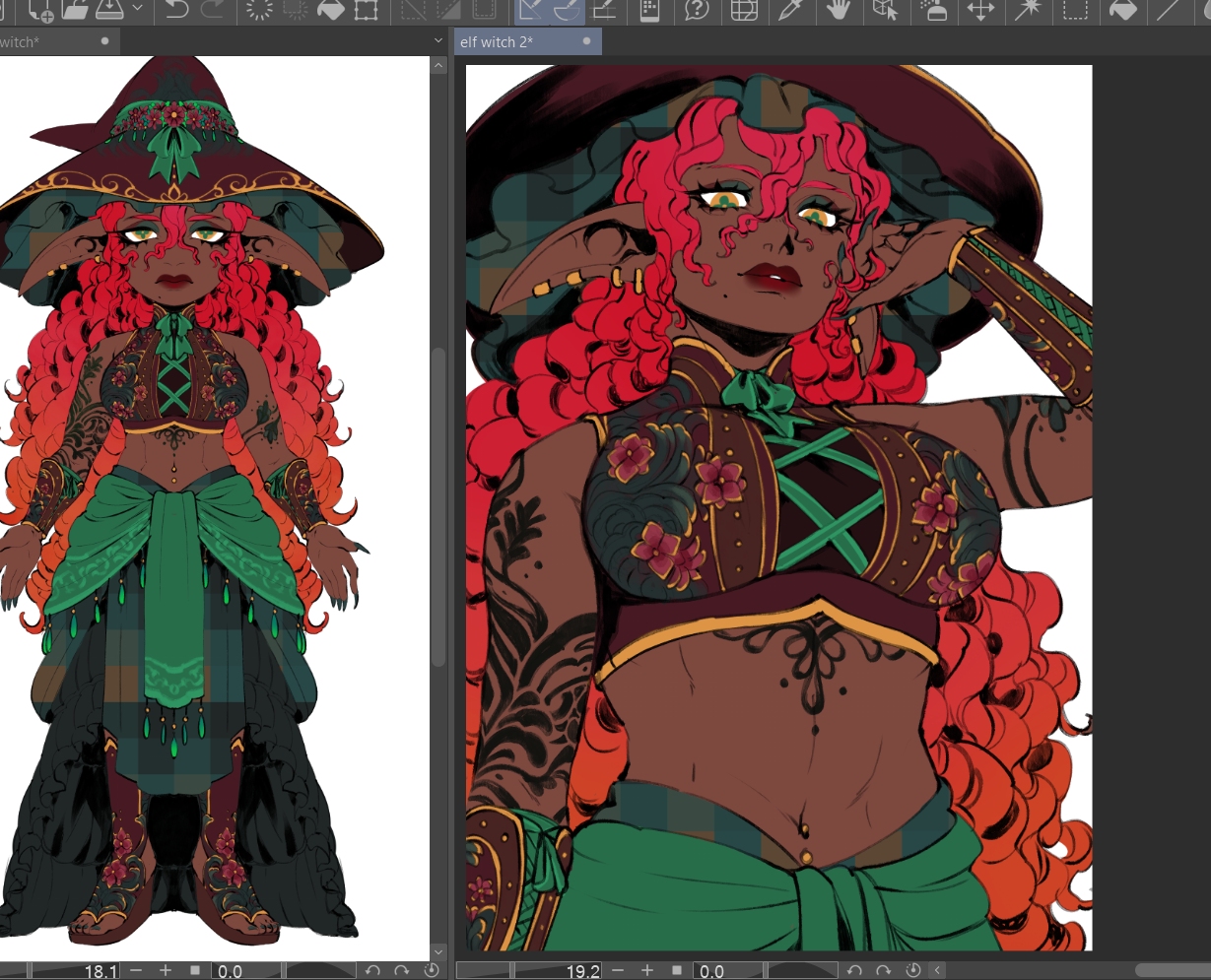The width and height of the screenshot is (1211, 980).
Task: Select the Hand (pan) tool
Action: pos(838,10)
